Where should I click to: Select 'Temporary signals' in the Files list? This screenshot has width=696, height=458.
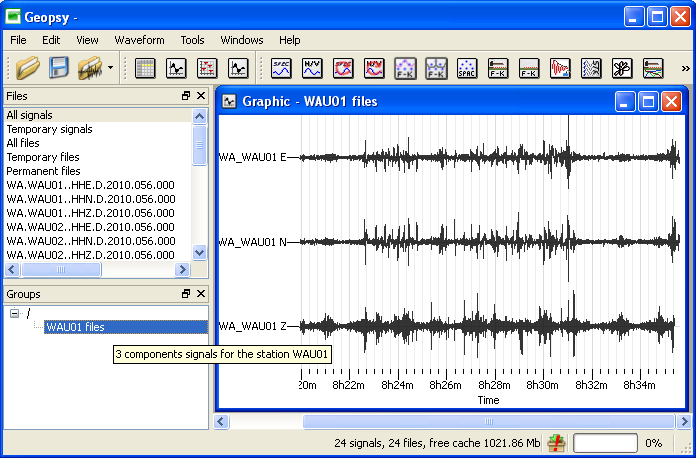[x=49, y=129]
